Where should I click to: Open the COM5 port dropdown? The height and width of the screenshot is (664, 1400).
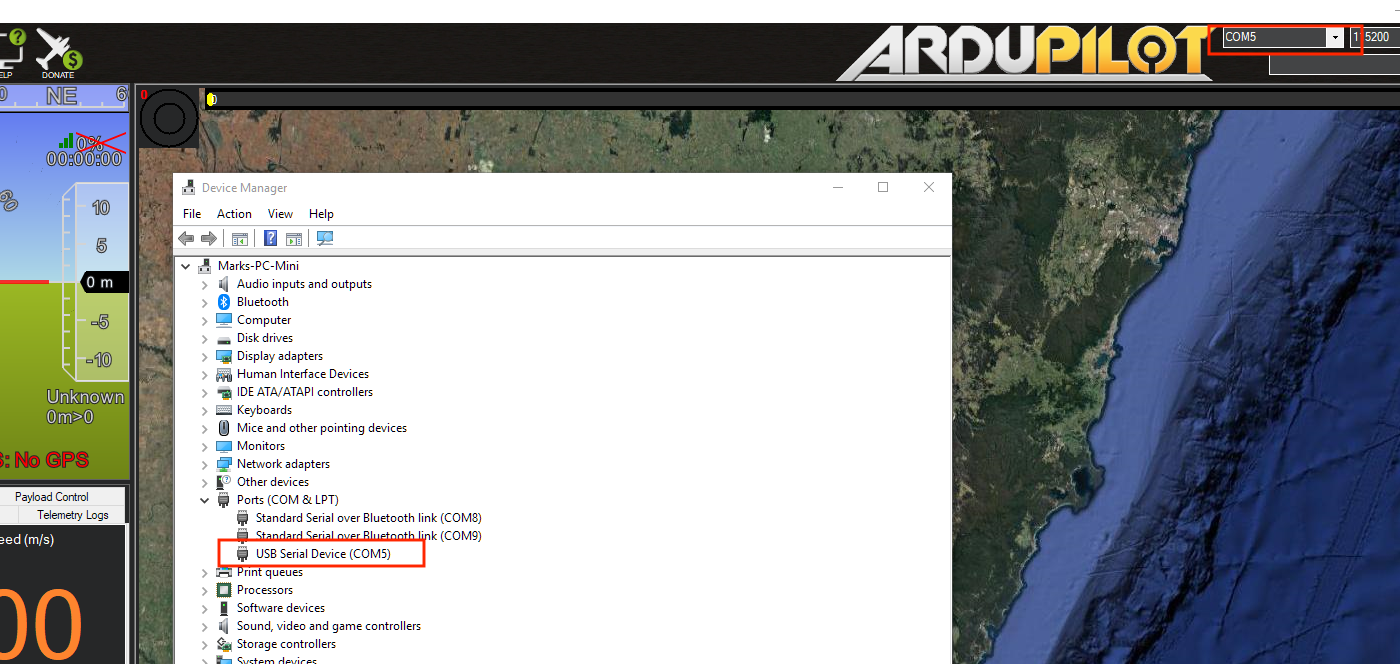pos(1334,38)
